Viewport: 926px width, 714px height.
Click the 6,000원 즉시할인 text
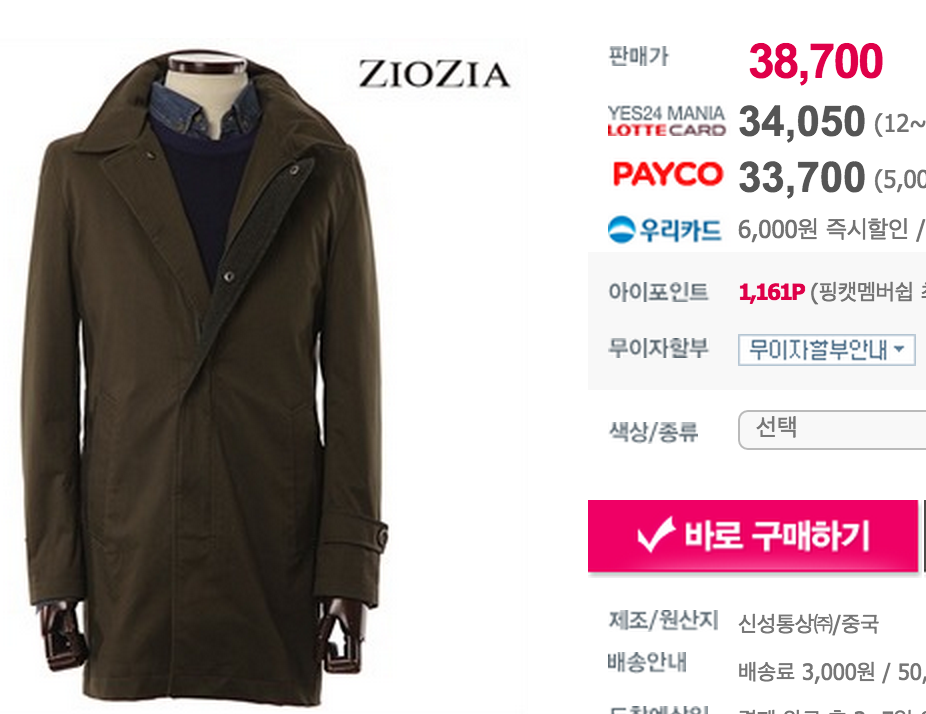(x=823, y=229)
